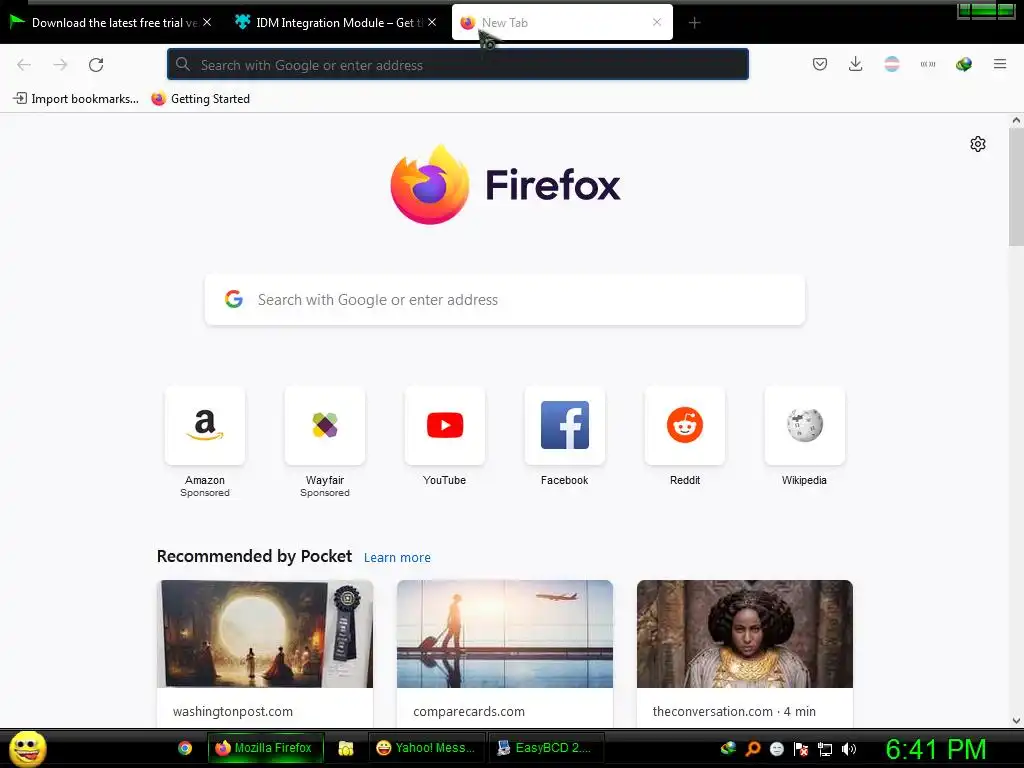The height and width of the screenshot is (768, 1024).
Task: Close the New Tab tab
Action: pos(657,22)
